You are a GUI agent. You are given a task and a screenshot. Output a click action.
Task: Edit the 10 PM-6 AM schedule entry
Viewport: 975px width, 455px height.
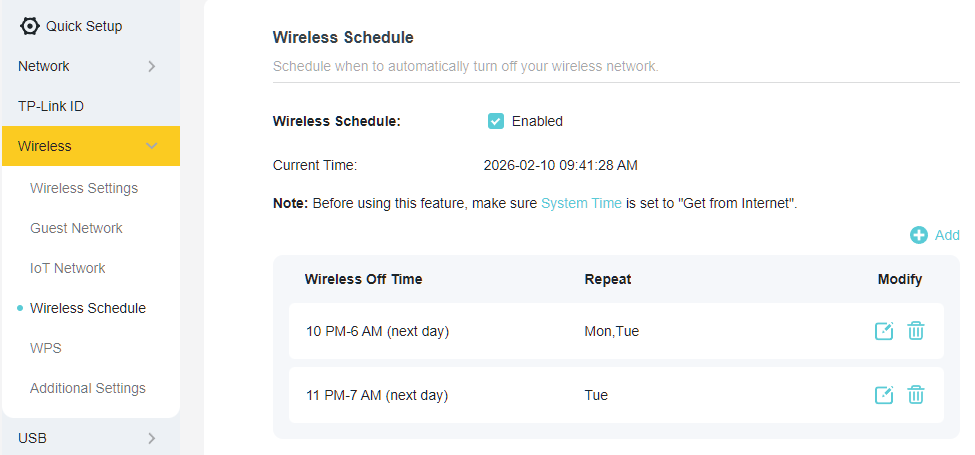click(x=883, y=331)
